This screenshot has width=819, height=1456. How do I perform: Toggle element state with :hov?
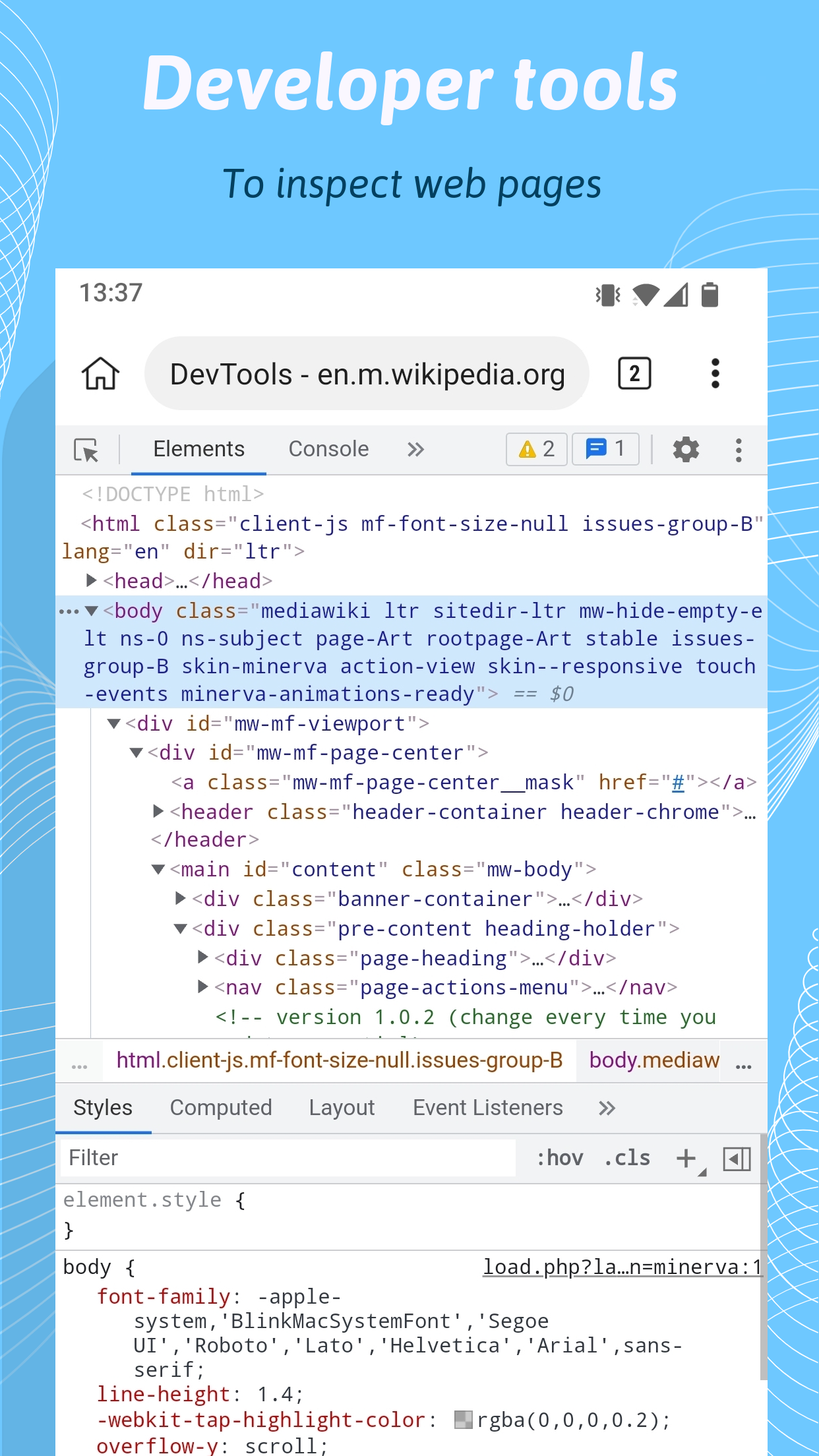(560, 1159)
